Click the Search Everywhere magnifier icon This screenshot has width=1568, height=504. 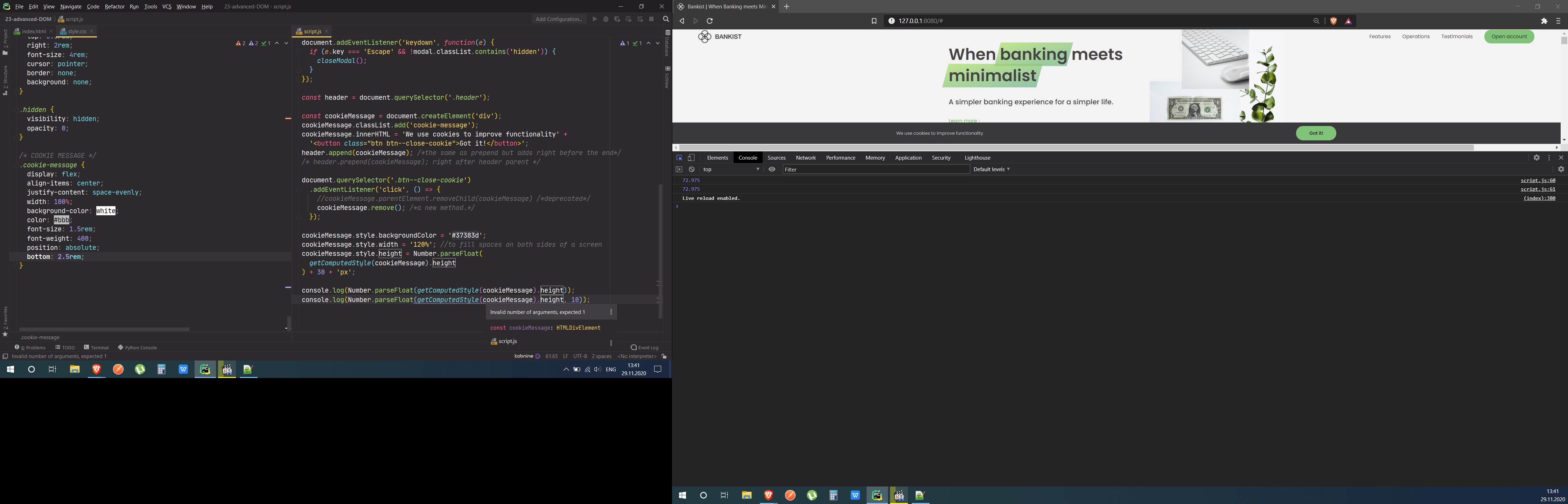(x=665, y=19)
